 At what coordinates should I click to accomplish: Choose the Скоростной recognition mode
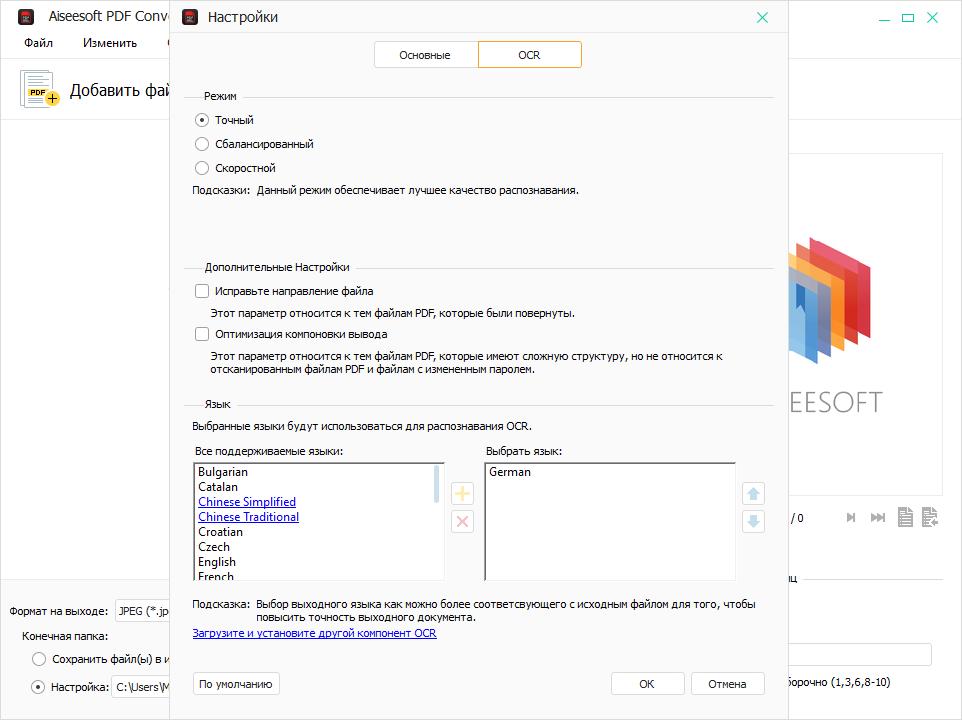click(x=202, y=168)
